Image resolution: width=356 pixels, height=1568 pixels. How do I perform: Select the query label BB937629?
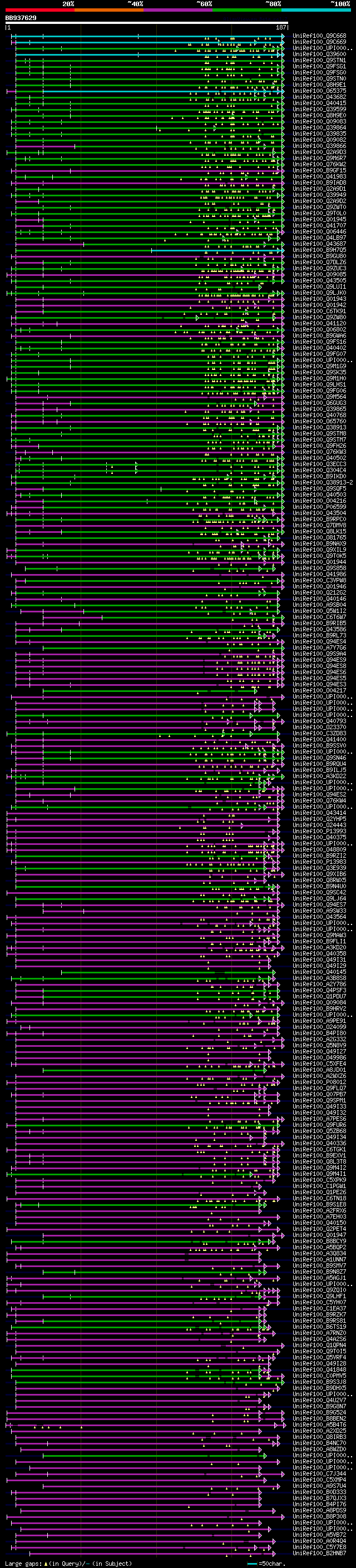tap(21, 18)
